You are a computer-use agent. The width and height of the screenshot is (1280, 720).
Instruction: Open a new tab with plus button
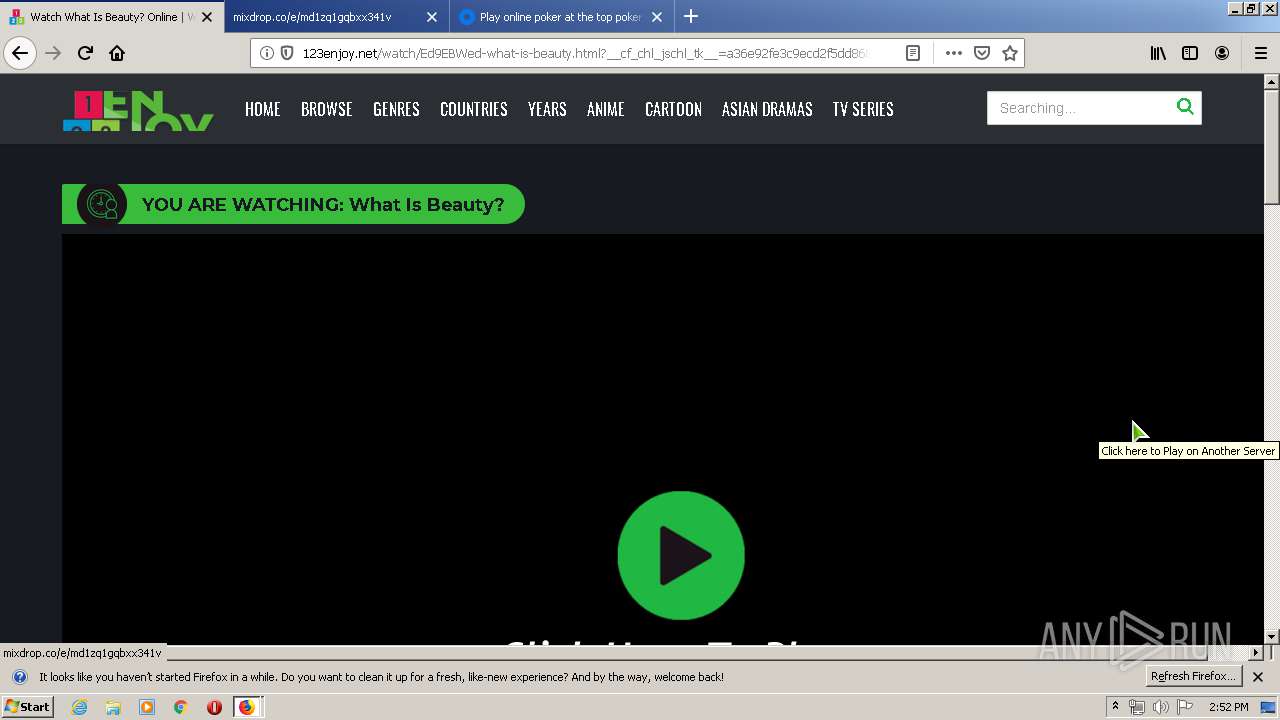[691, 16]
